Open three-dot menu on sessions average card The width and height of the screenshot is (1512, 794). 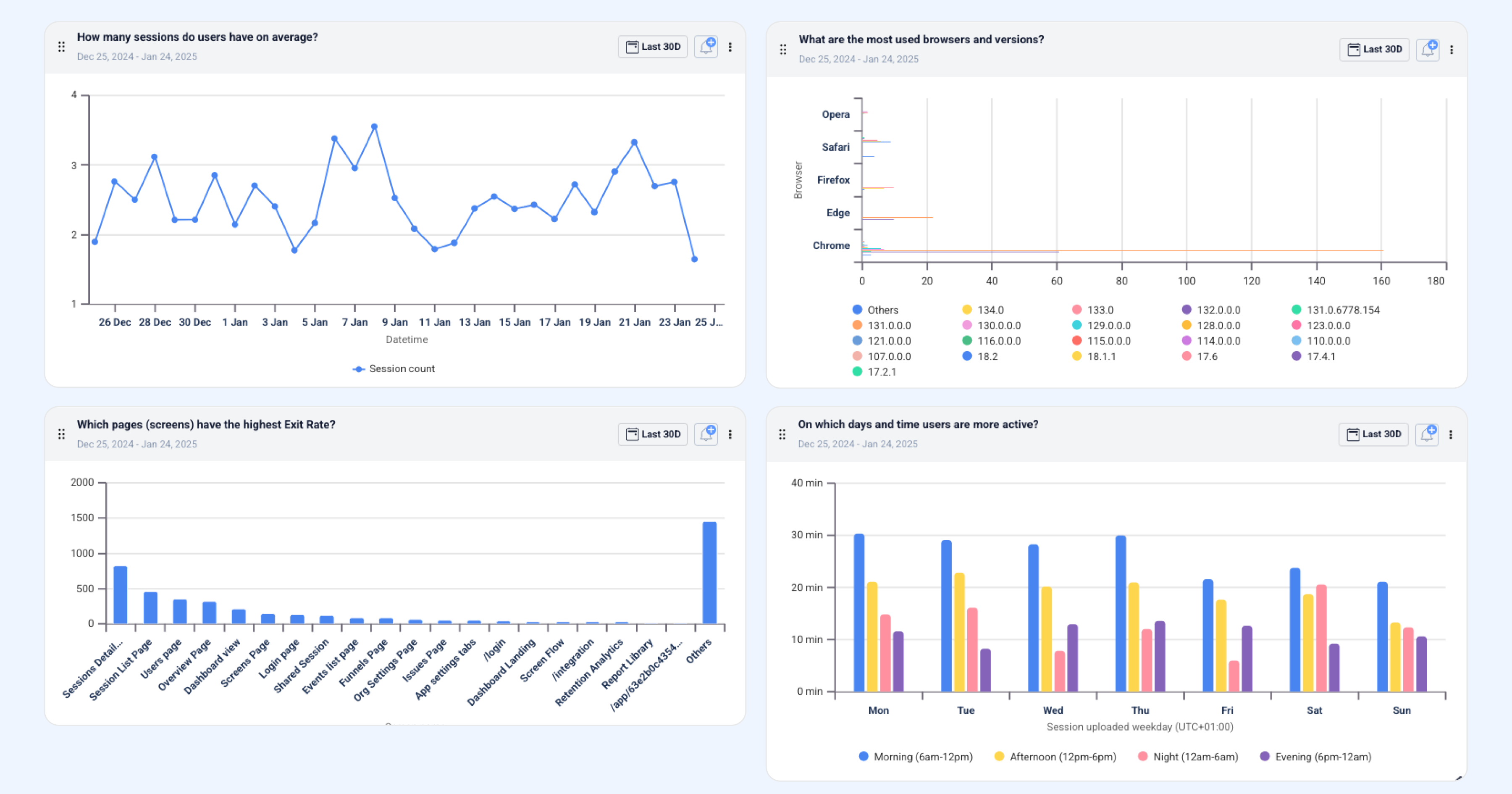[x=730, y=46]
